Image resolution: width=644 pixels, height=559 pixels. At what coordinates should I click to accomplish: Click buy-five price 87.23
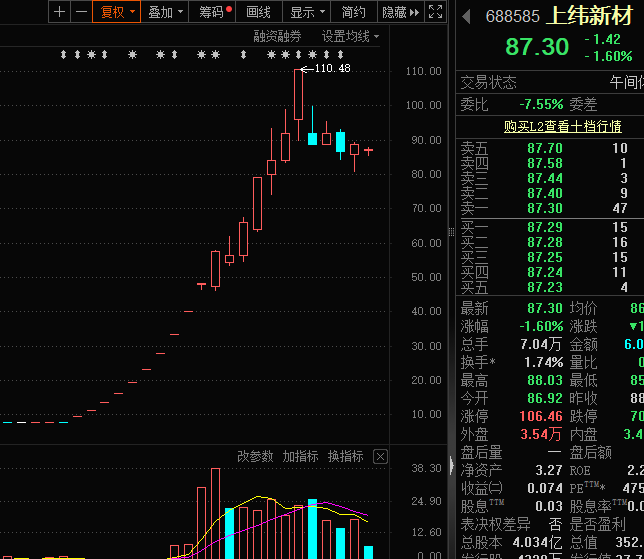[545, 287]
